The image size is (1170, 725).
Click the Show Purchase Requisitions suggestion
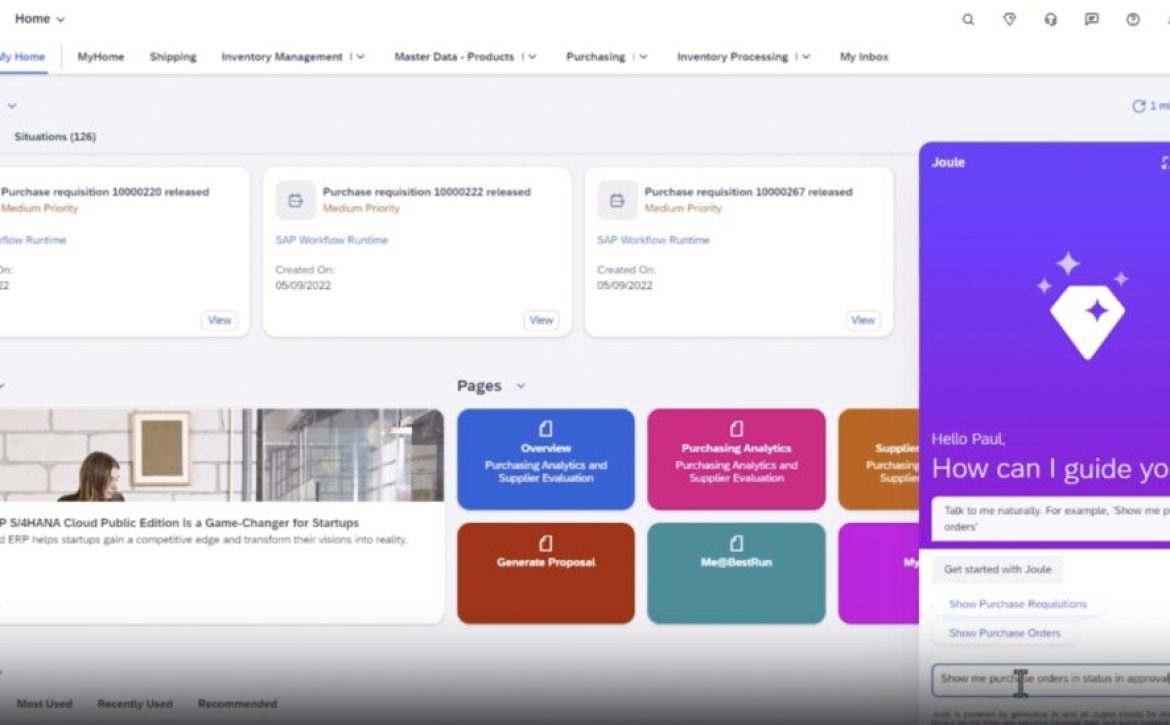pyautogui.click(x=1017, y=604)
